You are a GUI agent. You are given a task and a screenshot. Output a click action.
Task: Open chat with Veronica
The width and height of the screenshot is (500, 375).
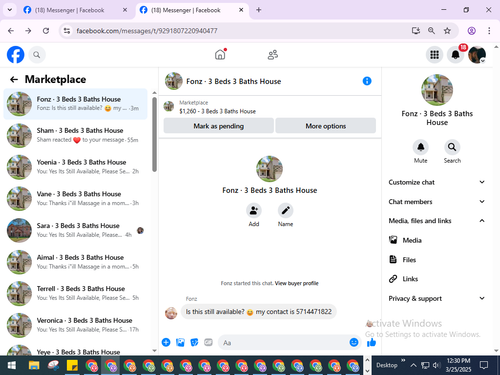(x=75, y=325)
